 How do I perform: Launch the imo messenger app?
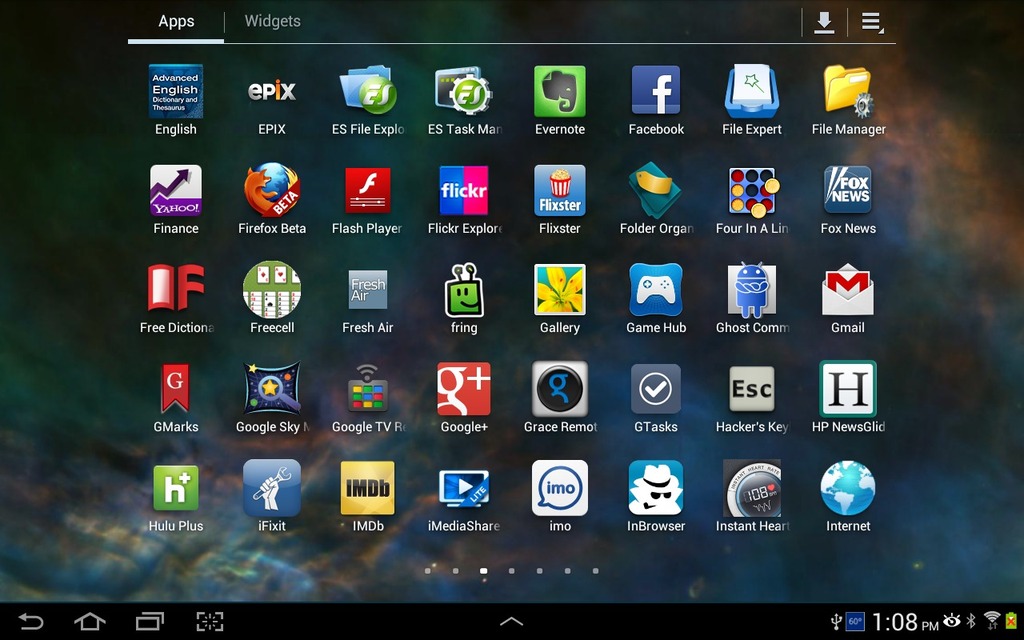point(560,488)
